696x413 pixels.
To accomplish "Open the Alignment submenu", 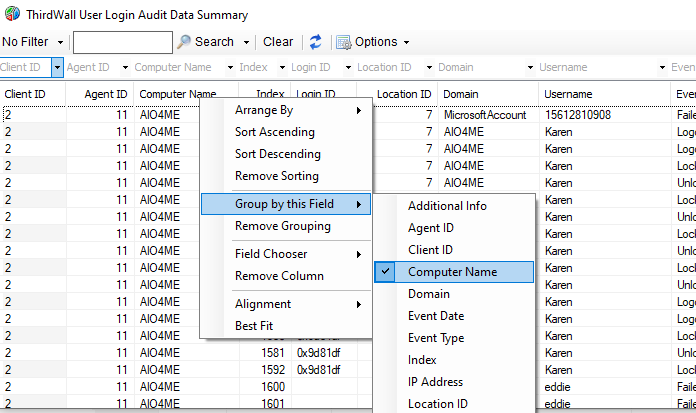I will pyautogui.click(x=286, y=304).
